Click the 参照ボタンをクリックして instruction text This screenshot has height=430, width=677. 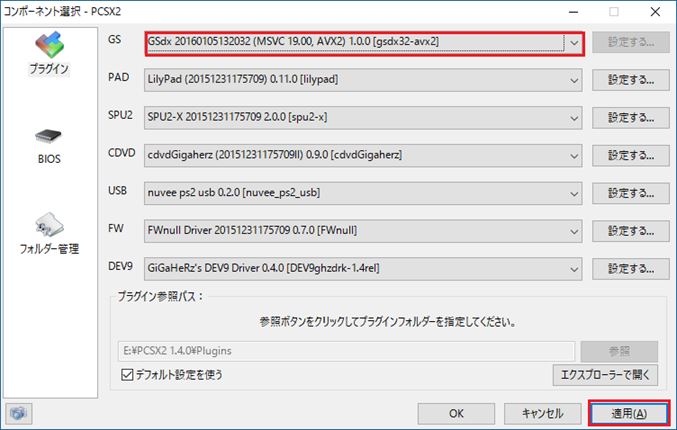(x=387, y=322)
